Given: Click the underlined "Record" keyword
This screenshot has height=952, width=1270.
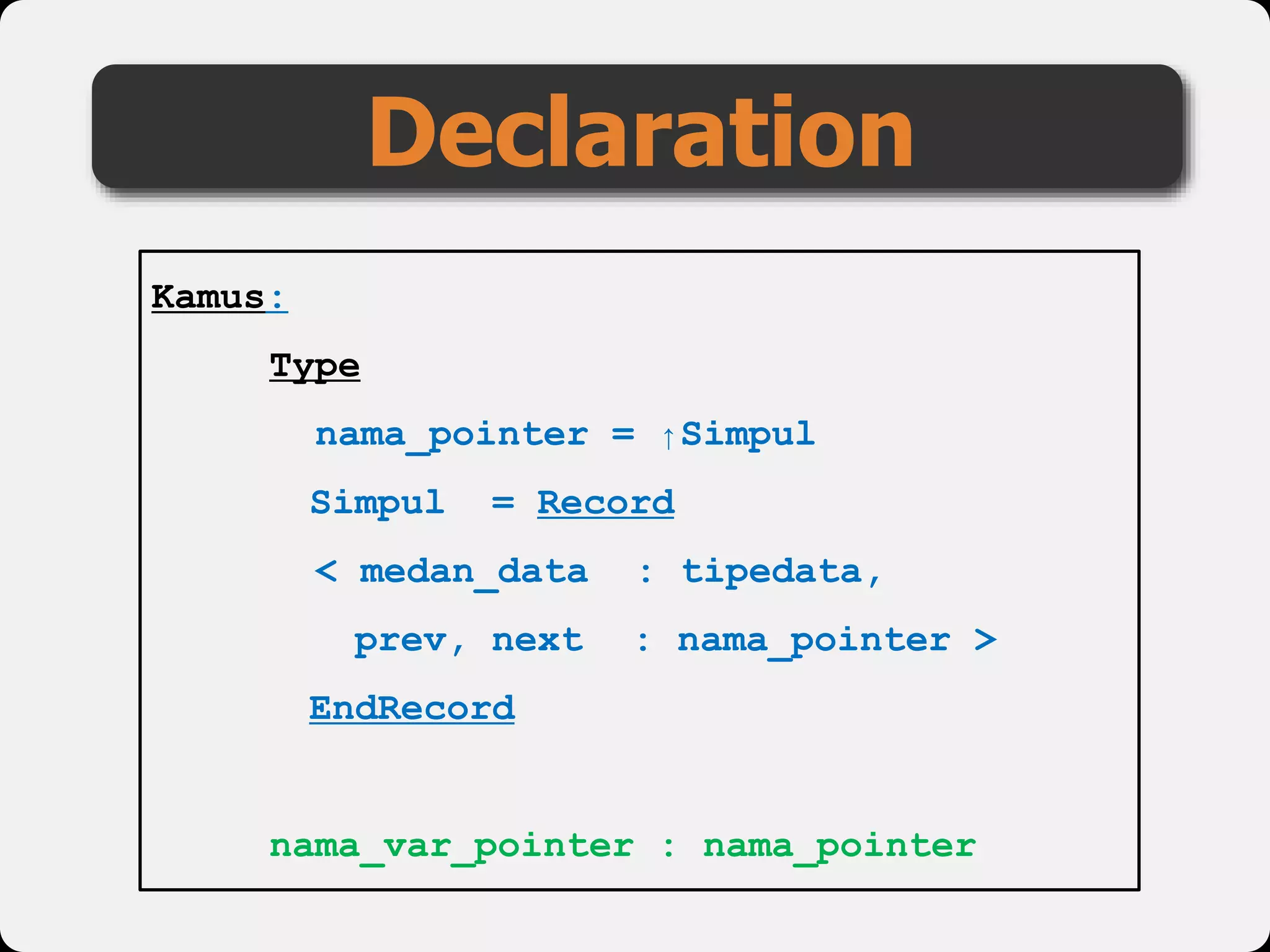Looking at the screenshot, I should tap(605, 503).
